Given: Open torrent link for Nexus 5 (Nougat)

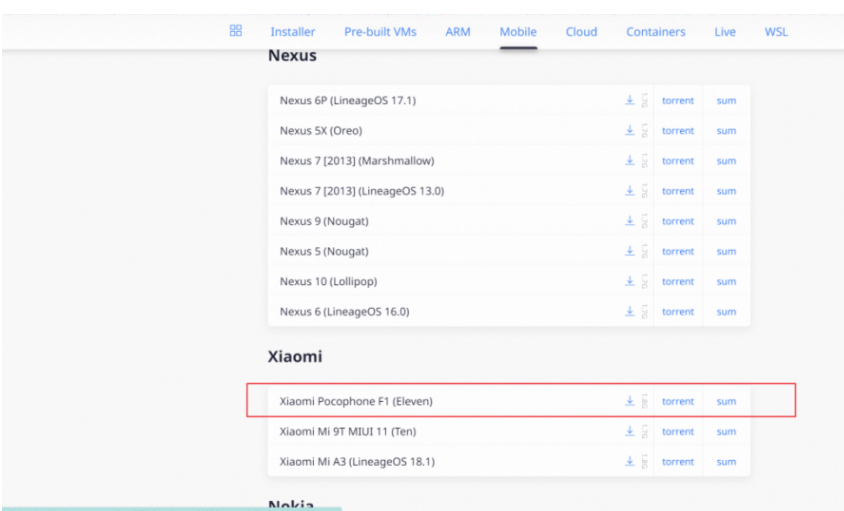Looking at the screenshot, I should pos(678,251).
